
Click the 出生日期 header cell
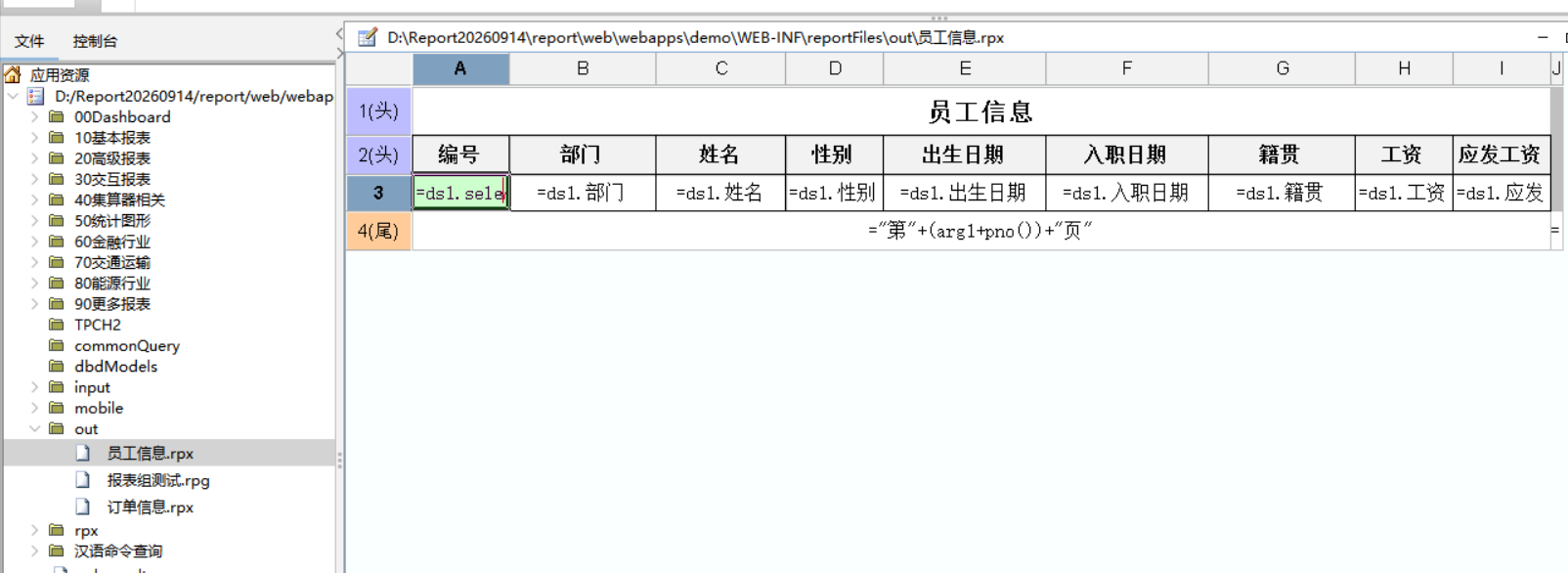click(x=965, y=154)
